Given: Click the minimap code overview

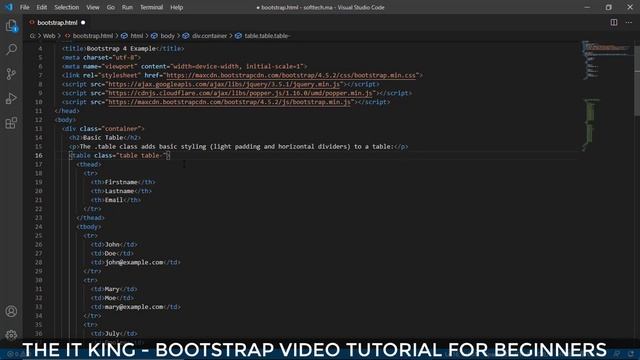Looking at the screenshot, I should point(607,96).
